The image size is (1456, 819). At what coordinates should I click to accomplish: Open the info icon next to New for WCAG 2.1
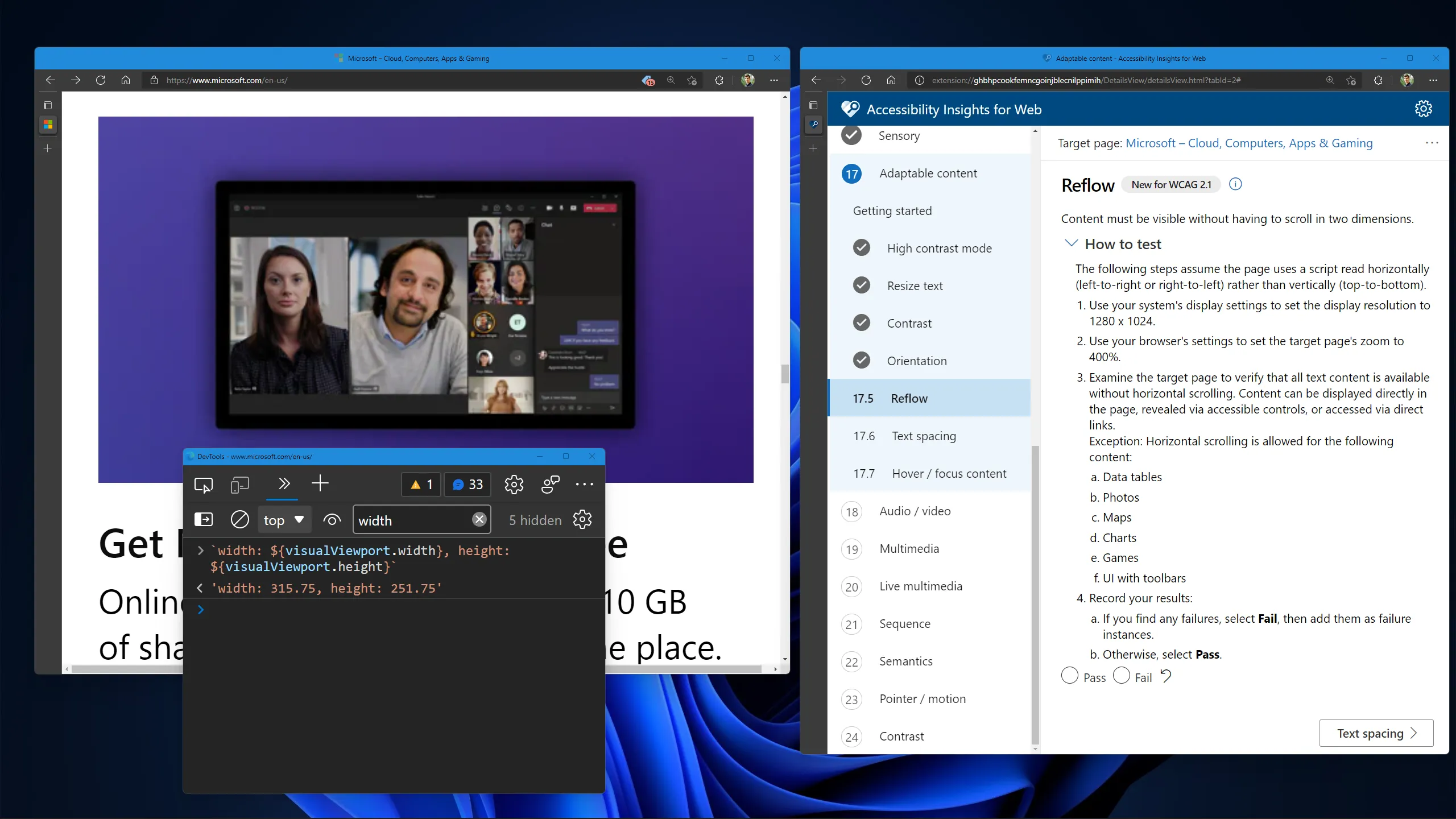tap(1235, 184)
